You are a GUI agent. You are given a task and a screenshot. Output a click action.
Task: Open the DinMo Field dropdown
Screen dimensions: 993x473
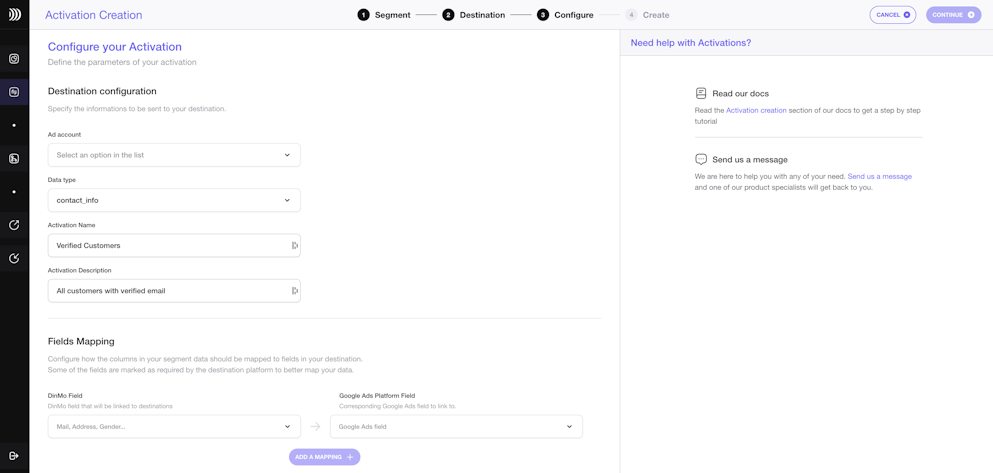[174, 427]
